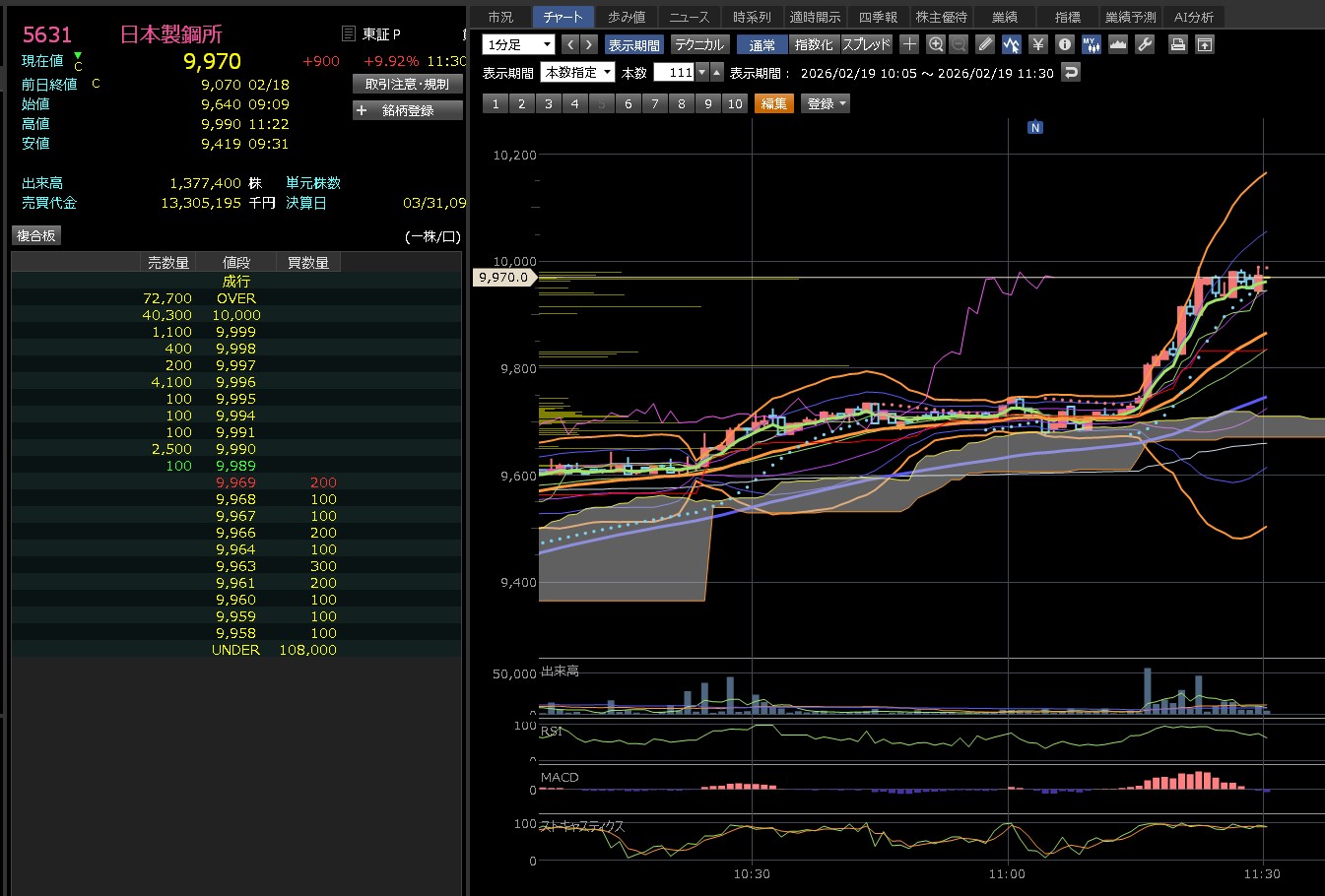Image resolution: width=1325 pixels, height=896 pixels.
Task: Expand the 登録 dropdown button
Action: [x=826, y=103]
